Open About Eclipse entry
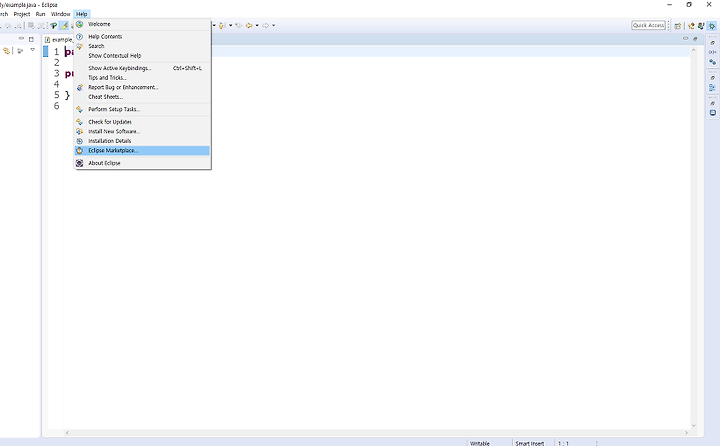720x446 pixels. [x=142, y=163]
